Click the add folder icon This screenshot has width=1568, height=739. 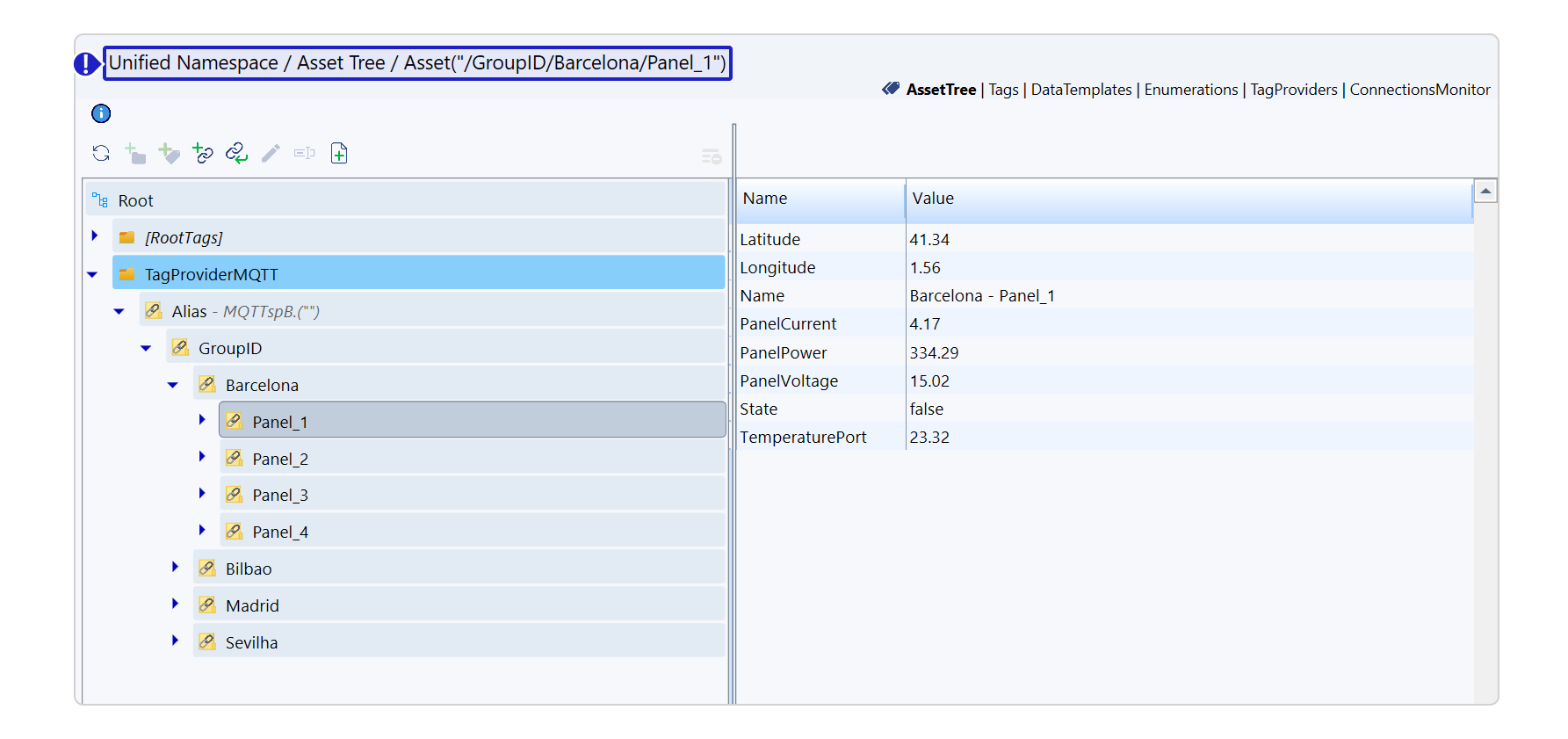click(x=135, y=154)
